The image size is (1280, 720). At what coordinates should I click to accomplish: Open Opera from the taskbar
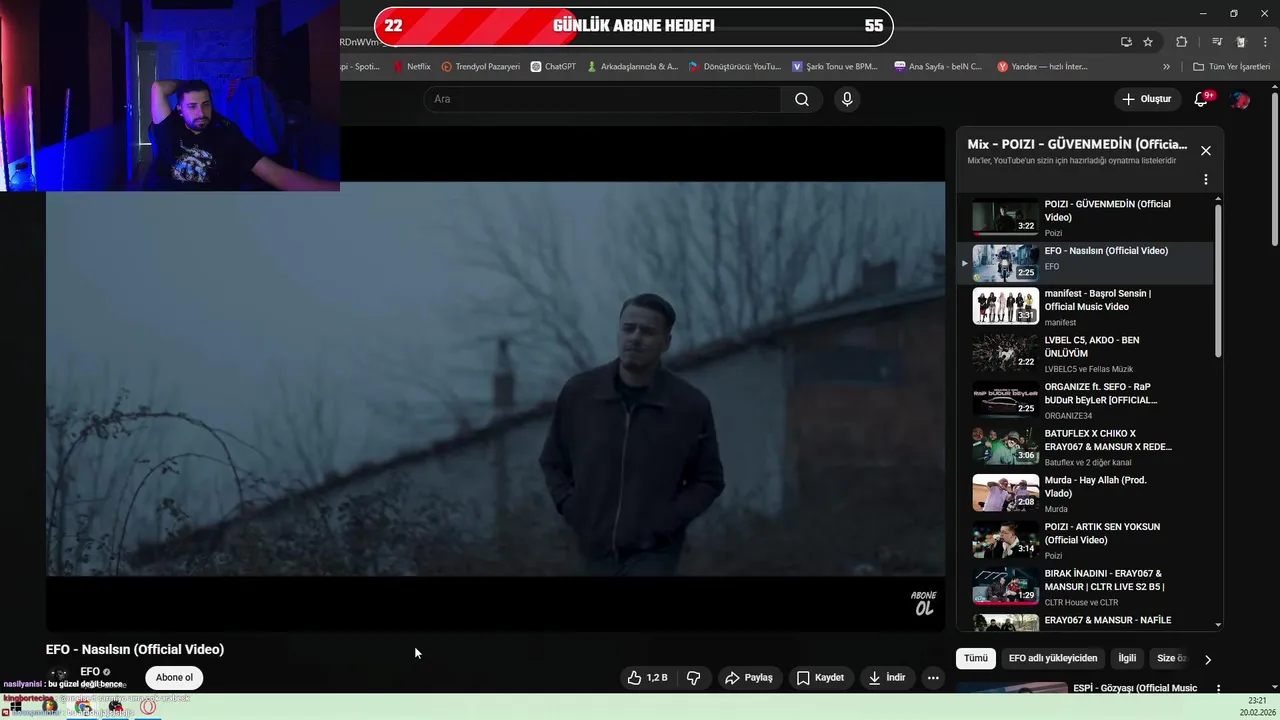[148, 708]
